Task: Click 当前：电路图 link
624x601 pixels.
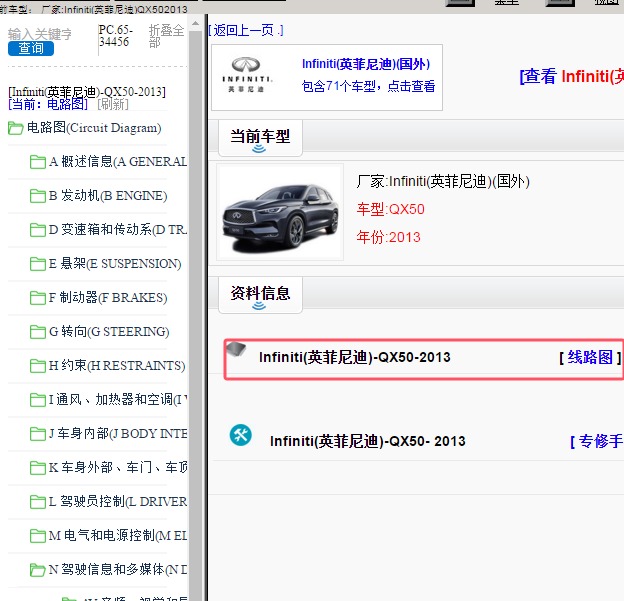Action: click(48, 104)
